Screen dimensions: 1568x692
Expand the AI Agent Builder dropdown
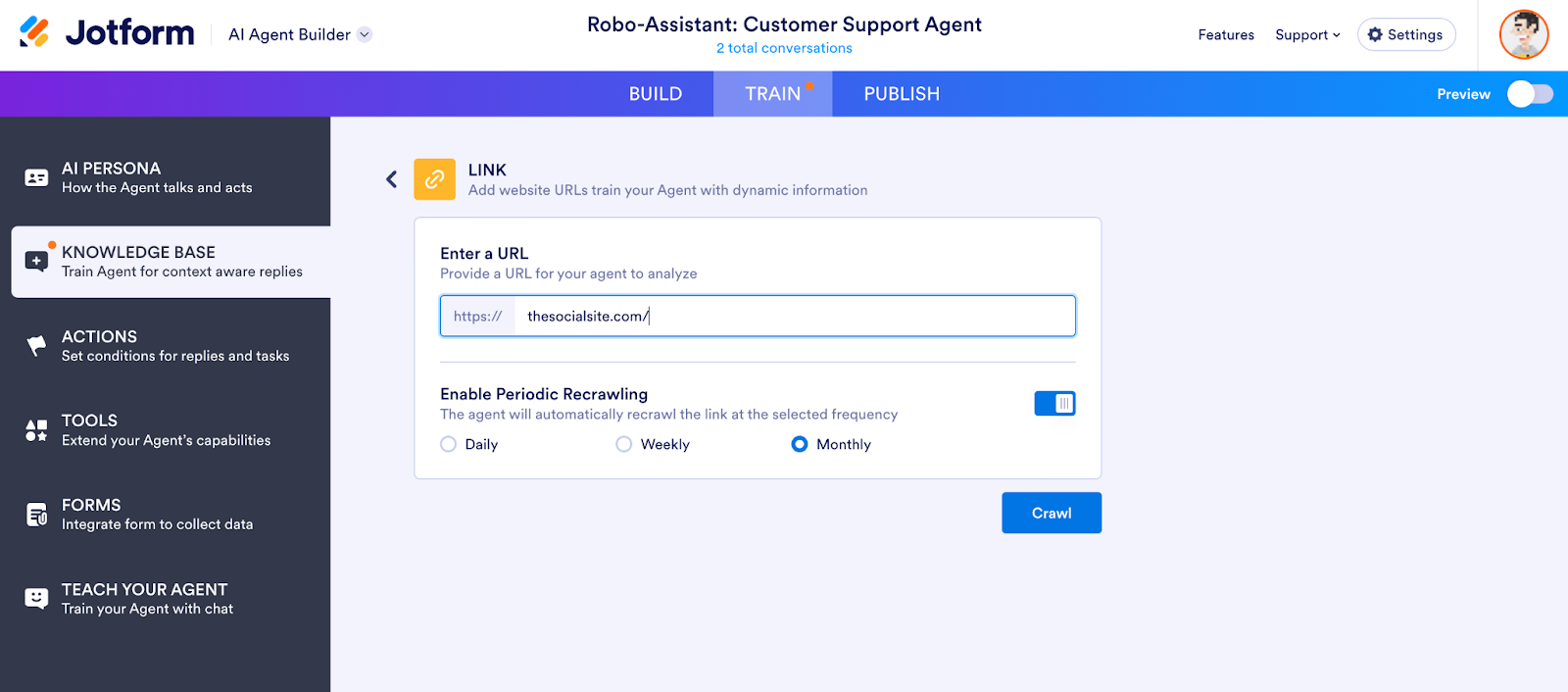point(365,34)
